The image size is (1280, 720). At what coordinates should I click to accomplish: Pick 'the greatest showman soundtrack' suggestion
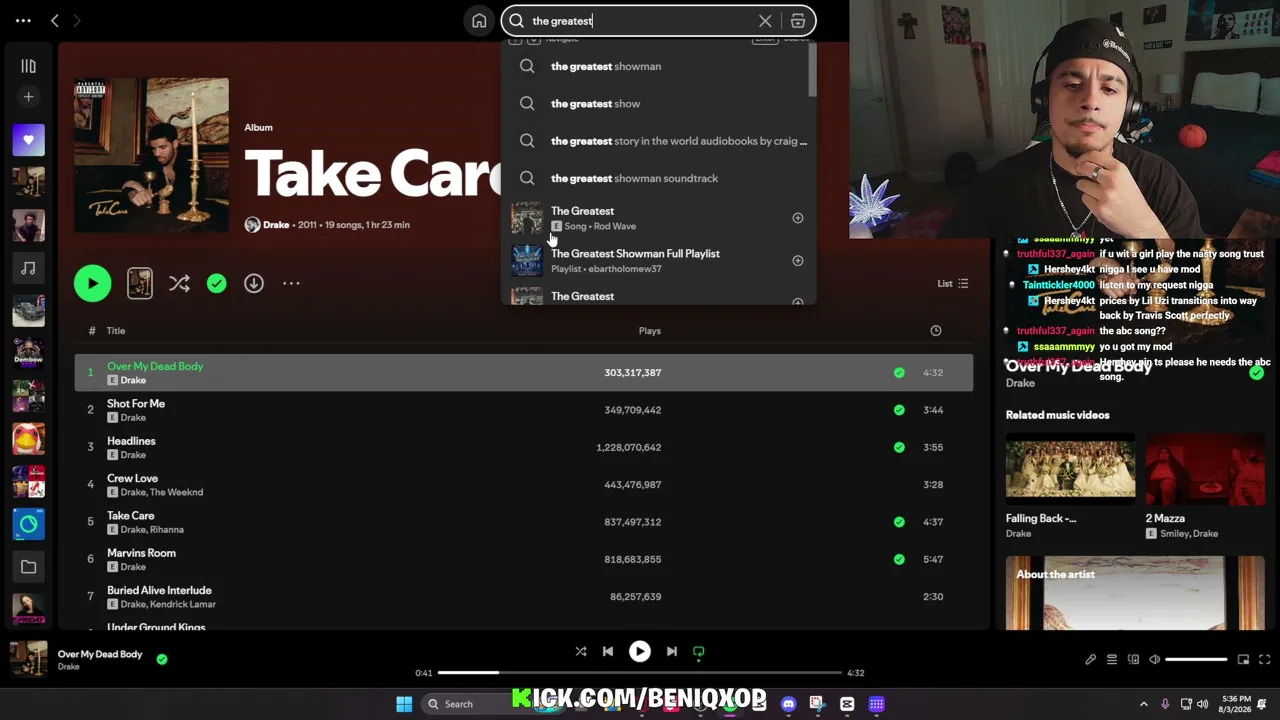[659, 178]
